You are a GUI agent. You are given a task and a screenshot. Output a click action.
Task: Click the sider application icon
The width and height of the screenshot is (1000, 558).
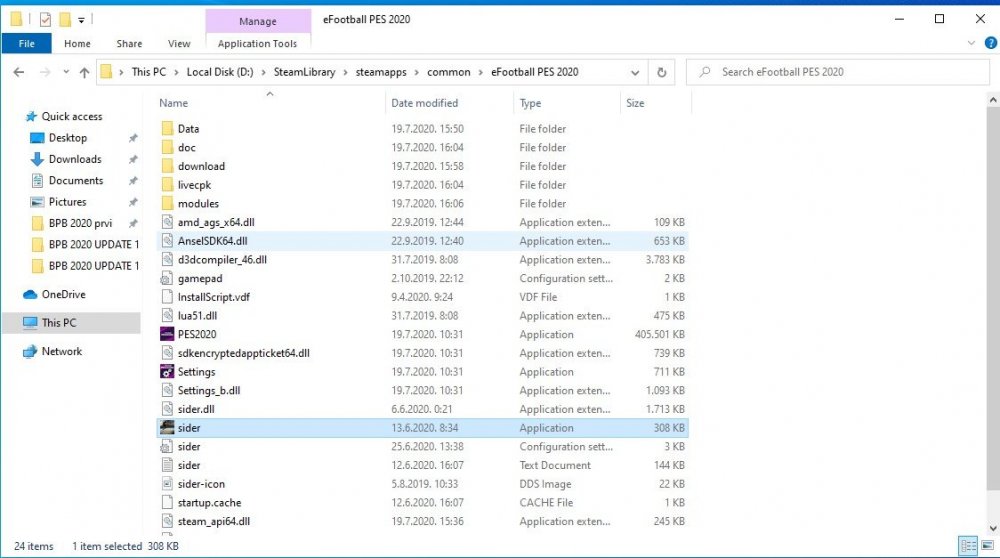tap(167, 428)
